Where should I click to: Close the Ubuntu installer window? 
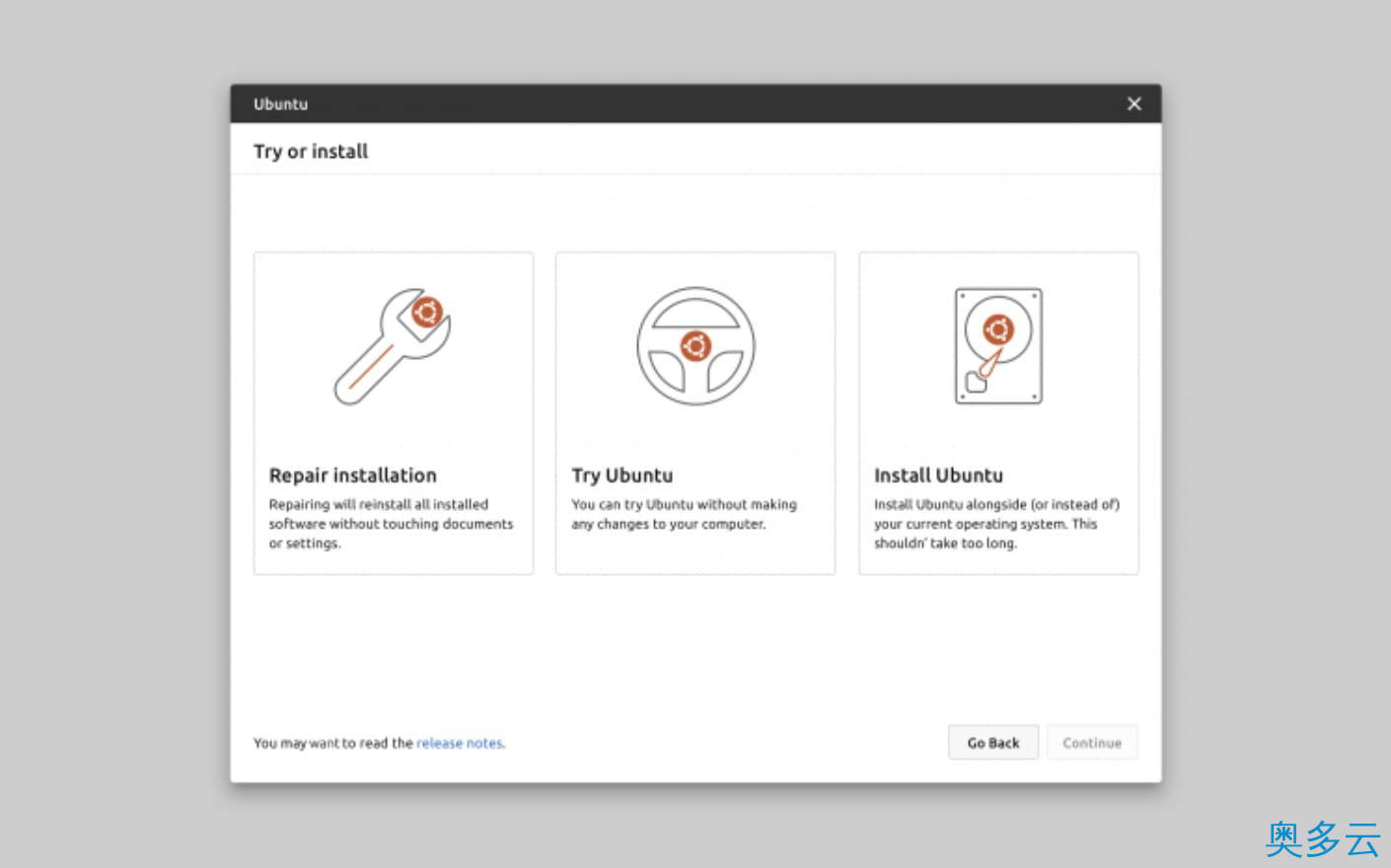click(1135, 104)
